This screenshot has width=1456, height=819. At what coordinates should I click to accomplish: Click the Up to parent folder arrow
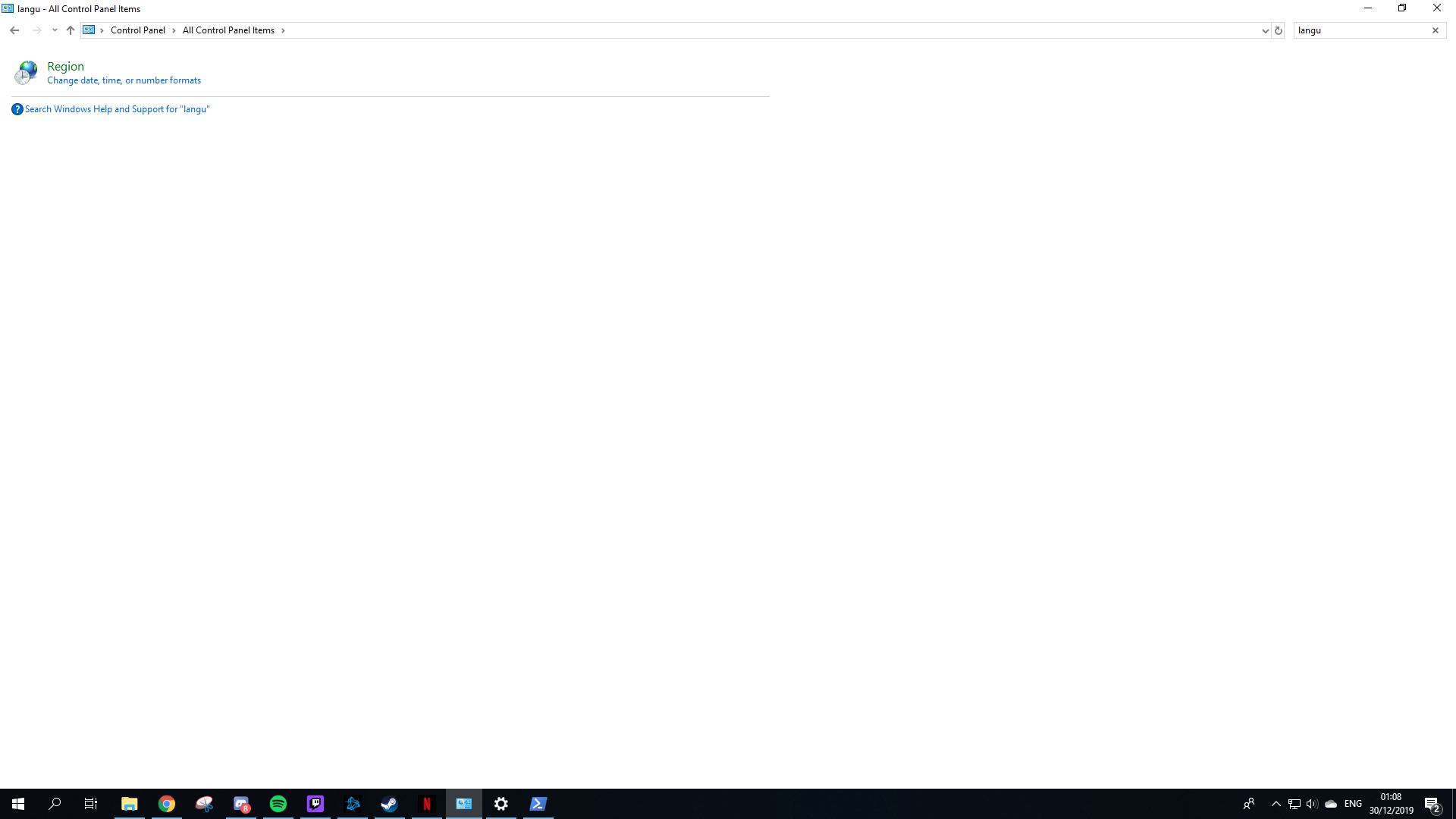(x=71, y=30)
